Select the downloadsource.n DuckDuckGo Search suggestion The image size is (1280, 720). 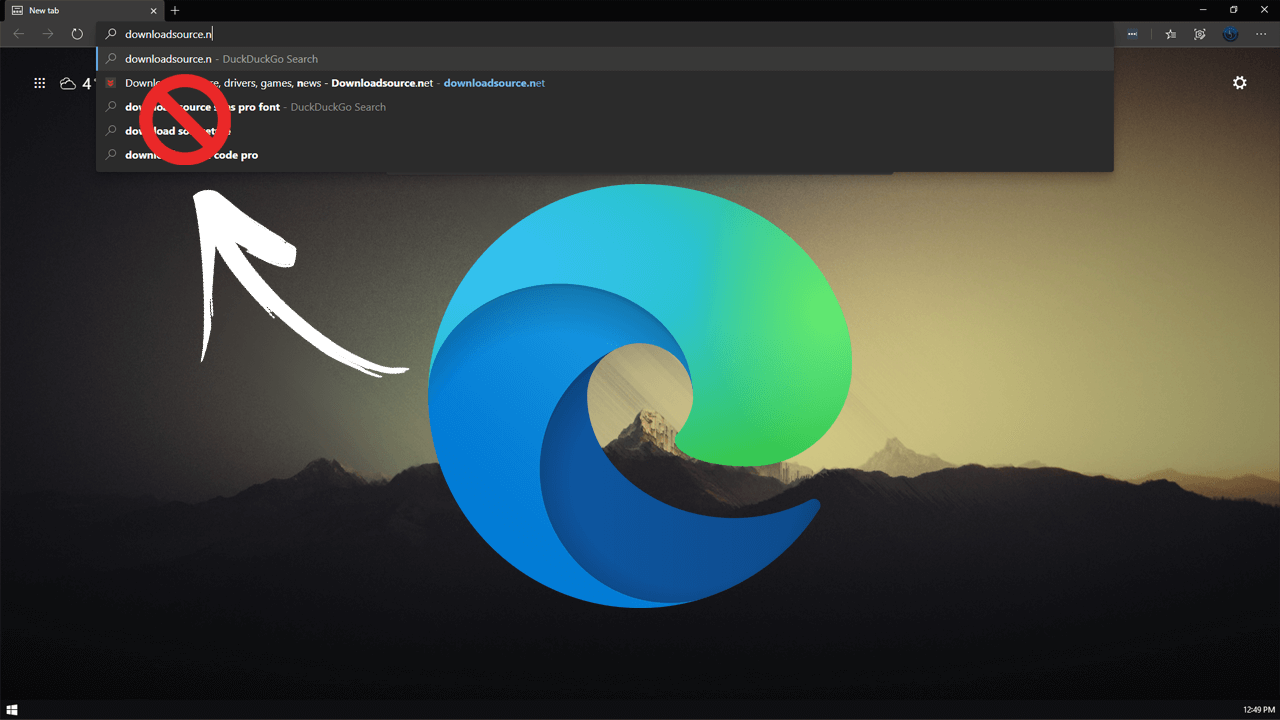point(605,59)
